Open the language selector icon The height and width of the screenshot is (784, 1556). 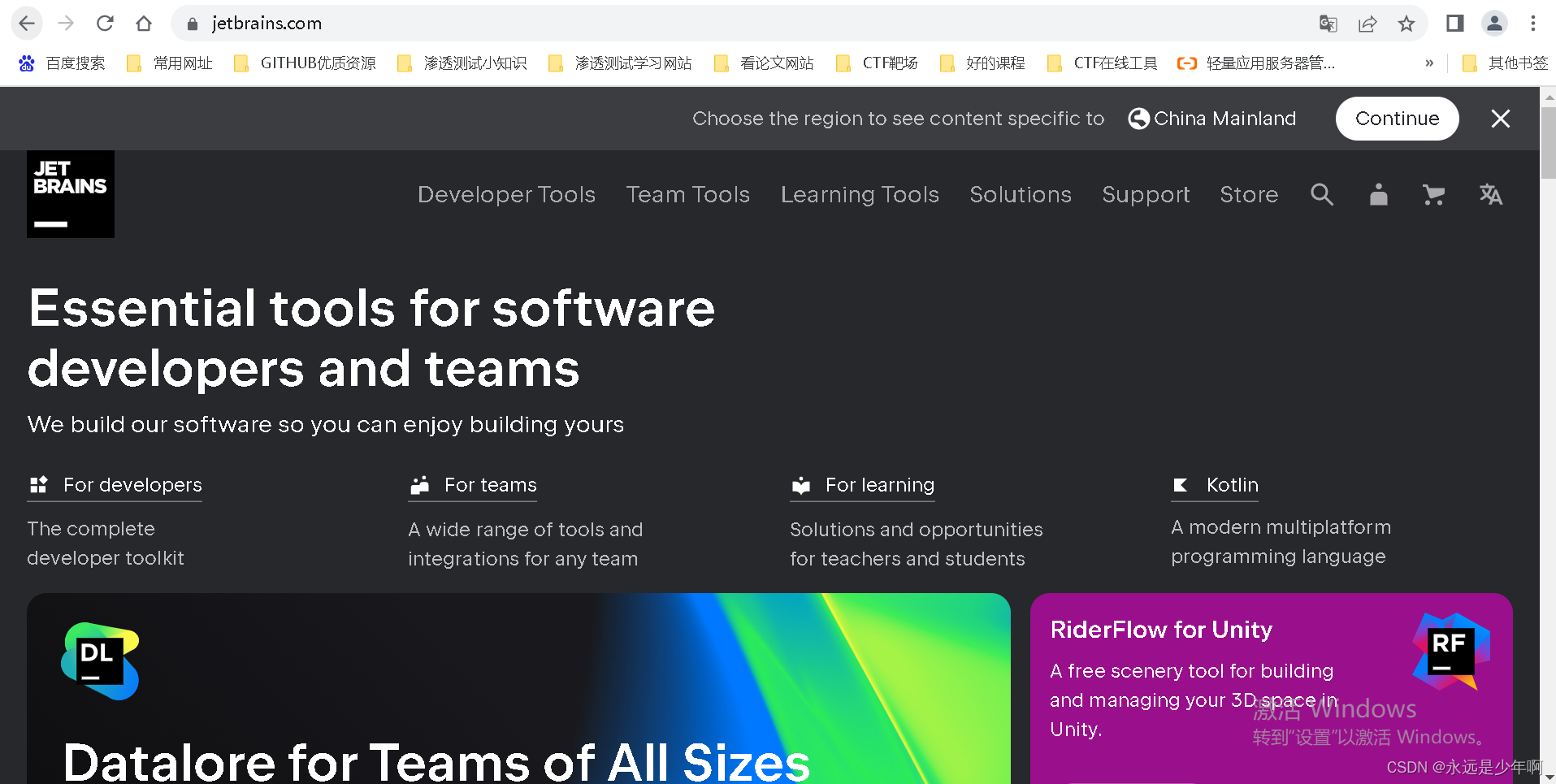pyautogui.click(x=1491, y=194)
